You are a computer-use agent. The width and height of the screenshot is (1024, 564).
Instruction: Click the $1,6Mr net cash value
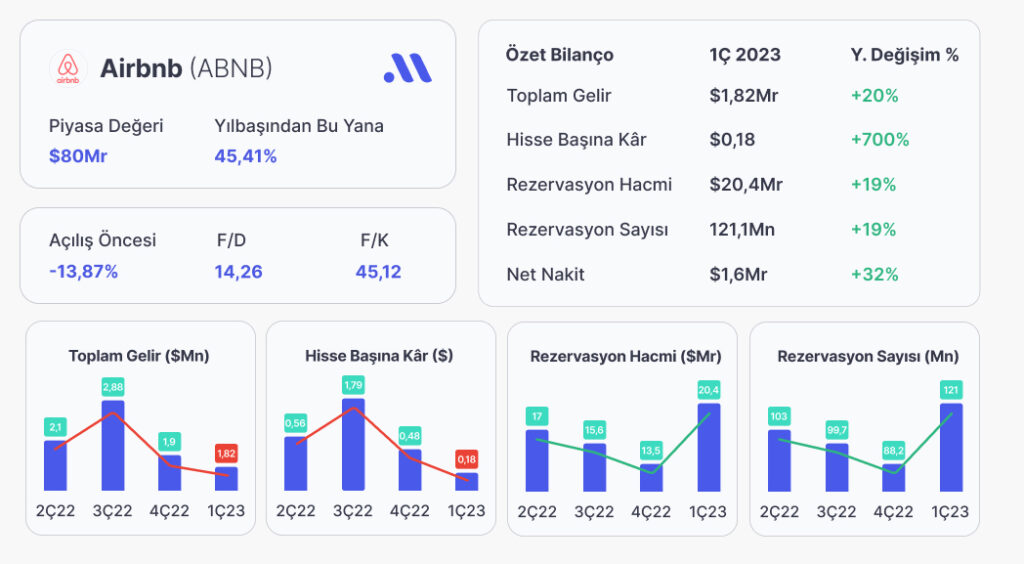coord(738,274)
